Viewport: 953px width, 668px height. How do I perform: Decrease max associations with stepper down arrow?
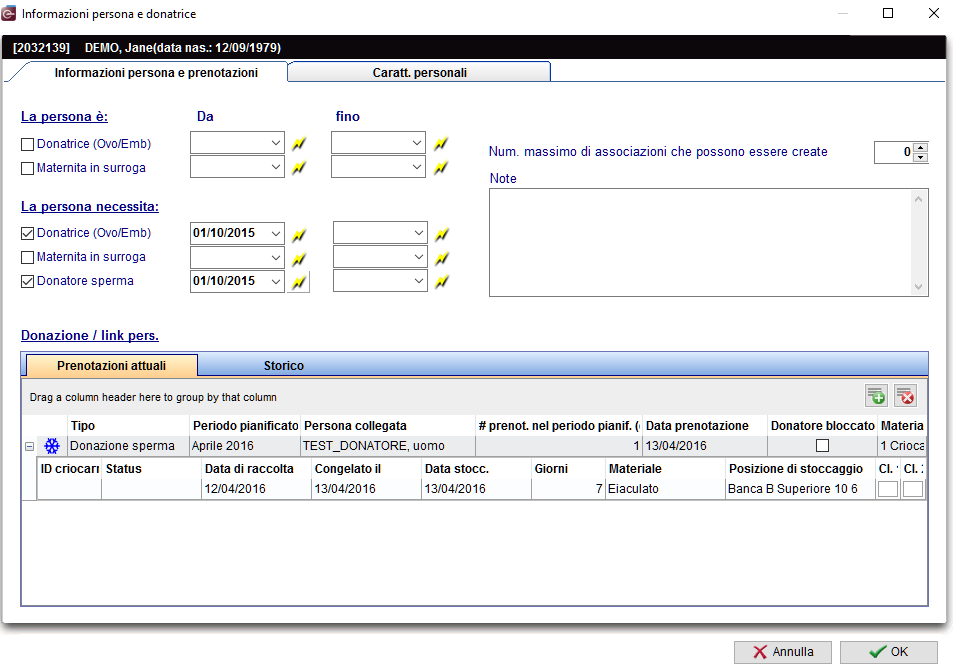click(921, 157)
